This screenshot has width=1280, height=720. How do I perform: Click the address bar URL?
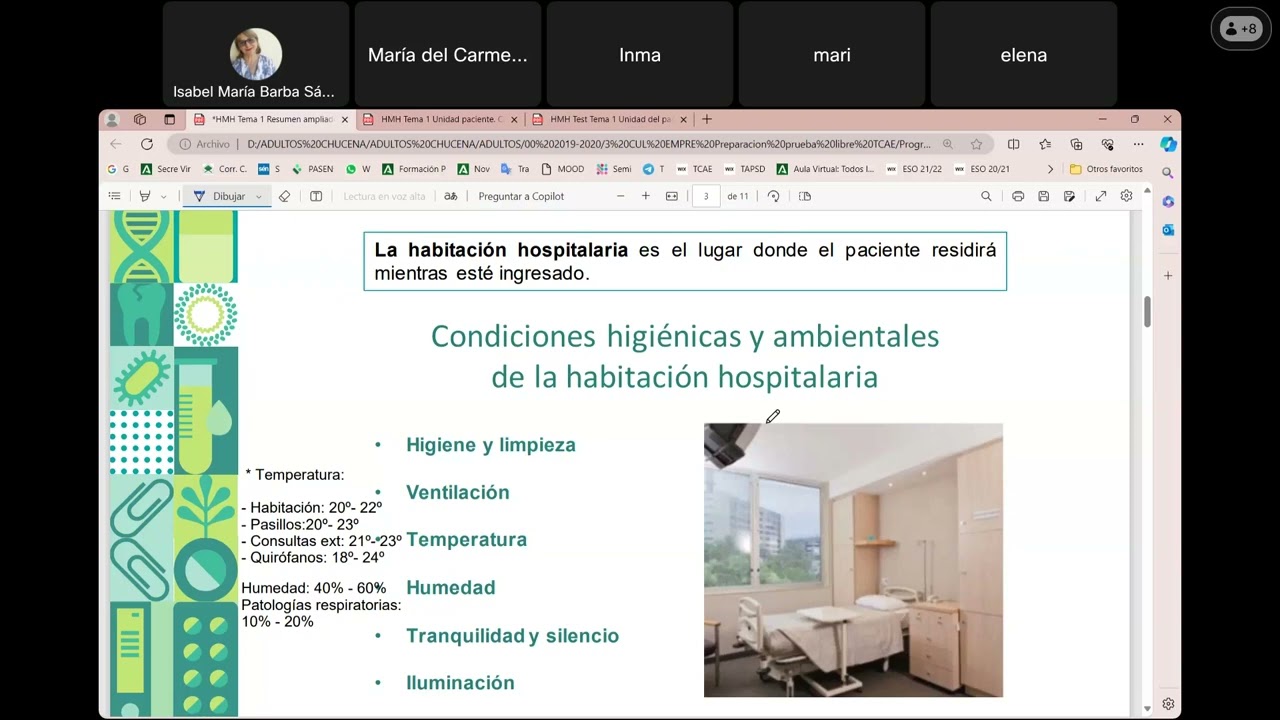click(588, 144)
